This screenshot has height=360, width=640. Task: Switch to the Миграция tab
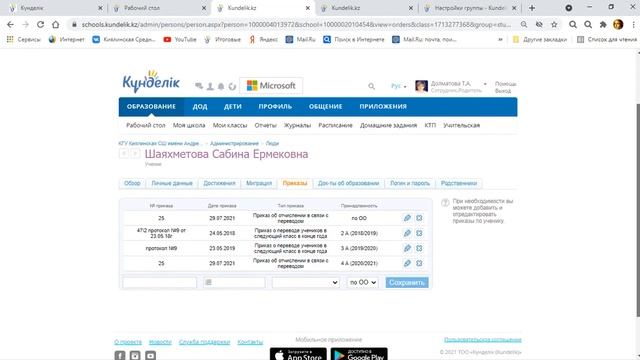[259, 183]
